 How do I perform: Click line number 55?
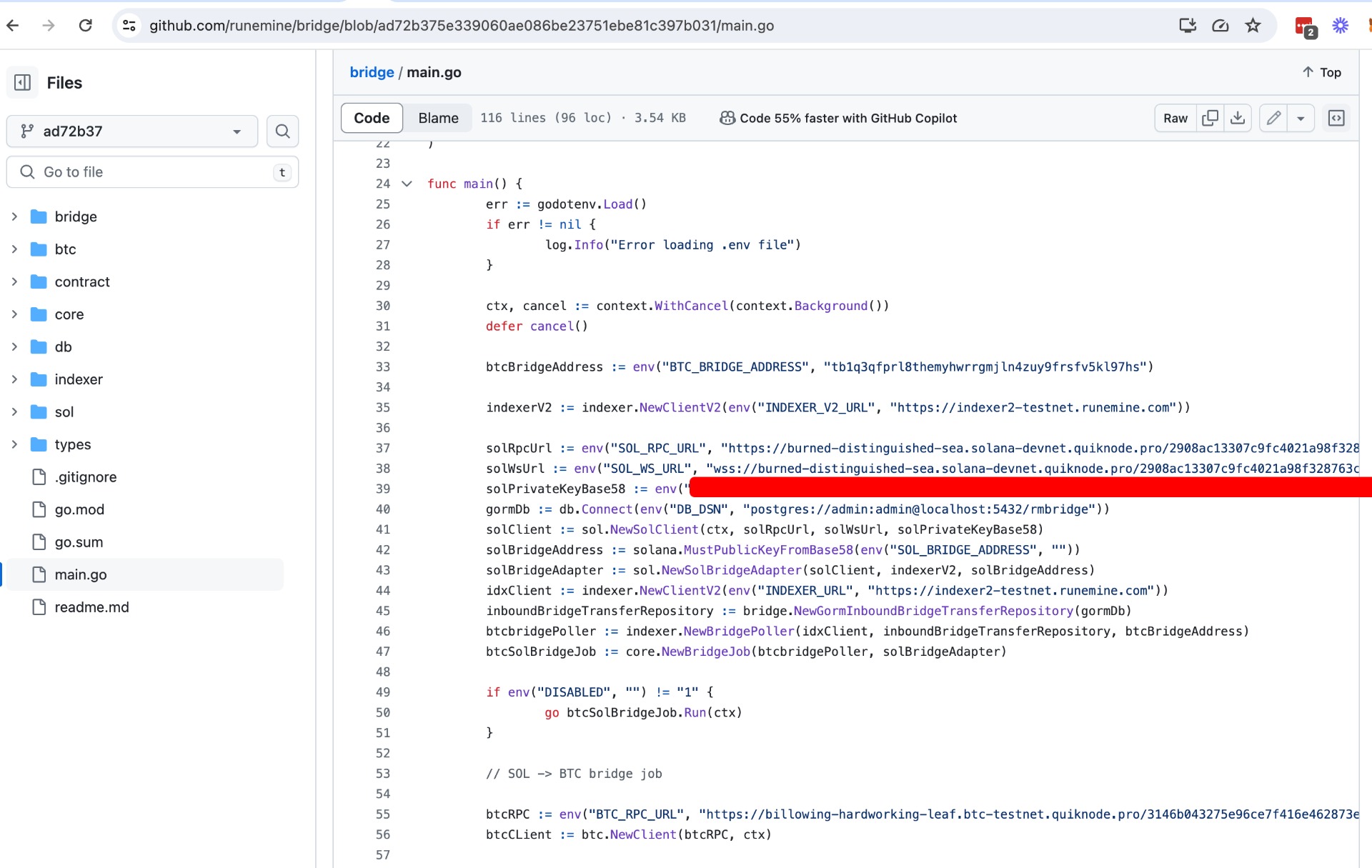pos(383,814)
